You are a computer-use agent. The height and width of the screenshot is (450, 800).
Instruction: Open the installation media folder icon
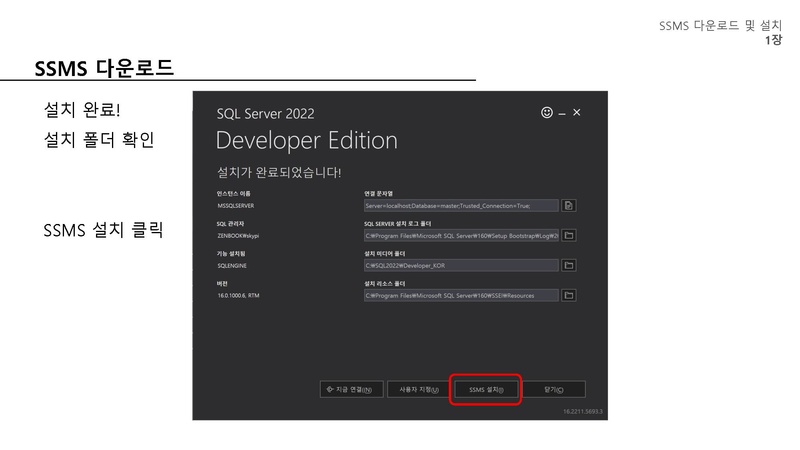[568, 266]
